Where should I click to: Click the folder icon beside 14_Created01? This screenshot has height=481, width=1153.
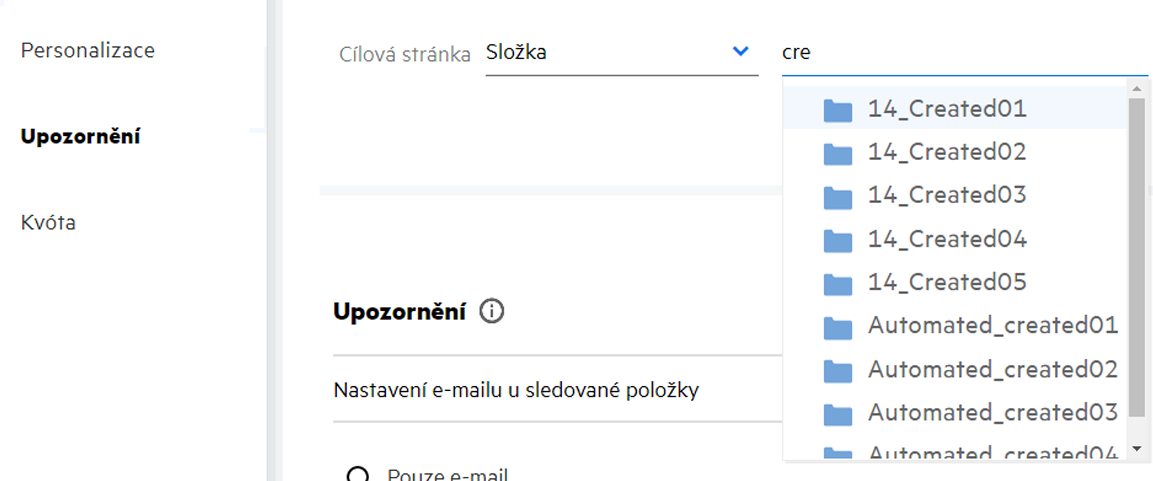[837, 110]
